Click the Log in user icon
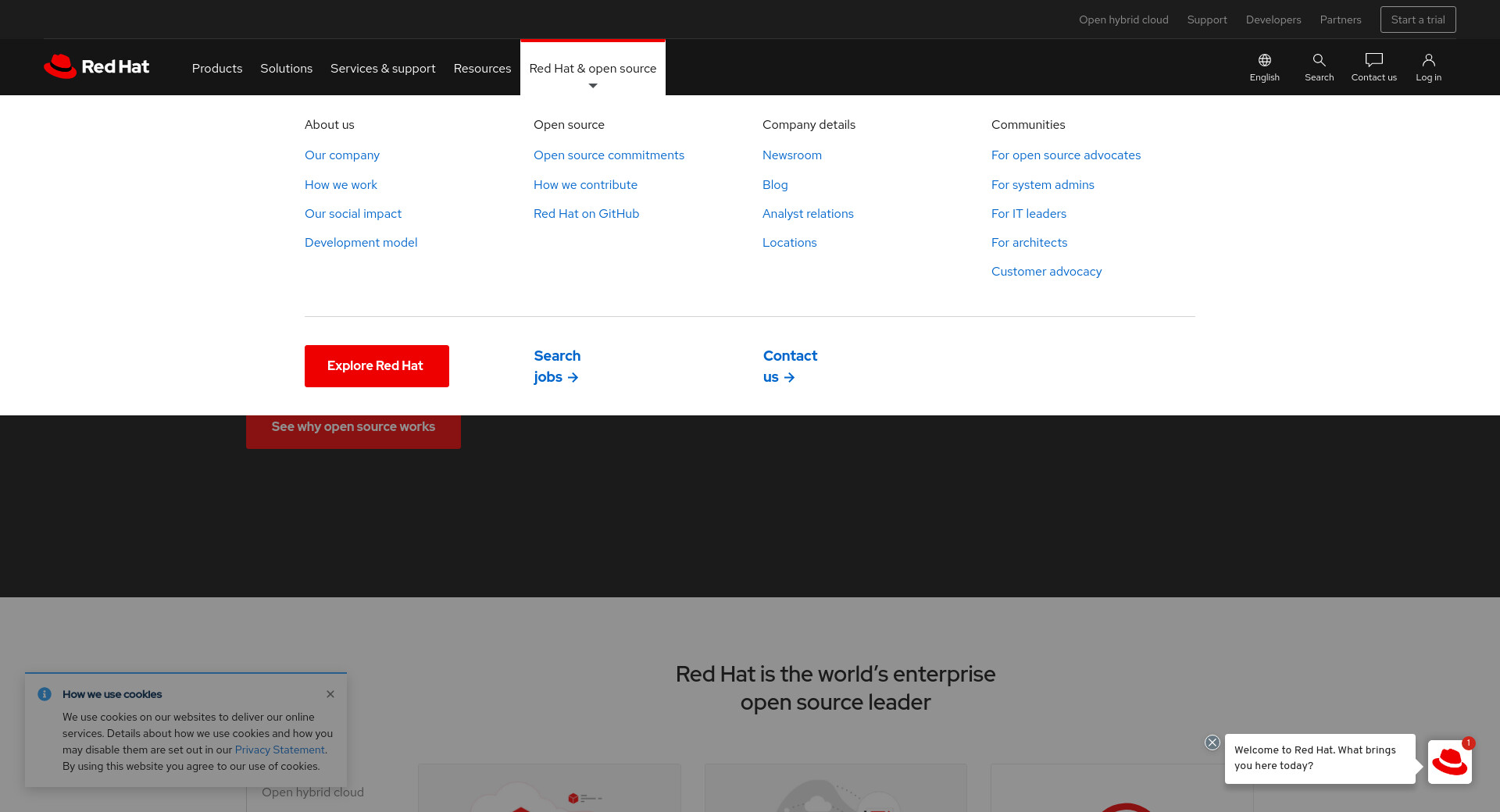 (1428, 67)
